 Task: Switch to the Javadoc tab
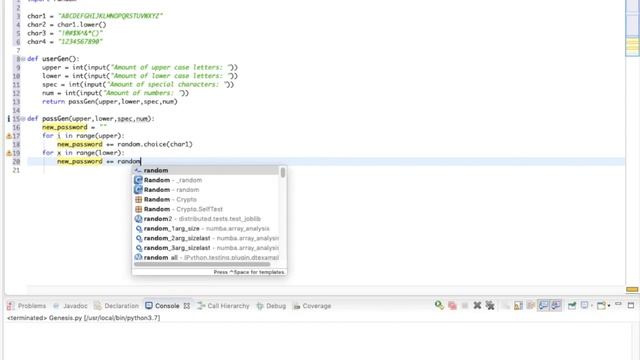[70, 306]
